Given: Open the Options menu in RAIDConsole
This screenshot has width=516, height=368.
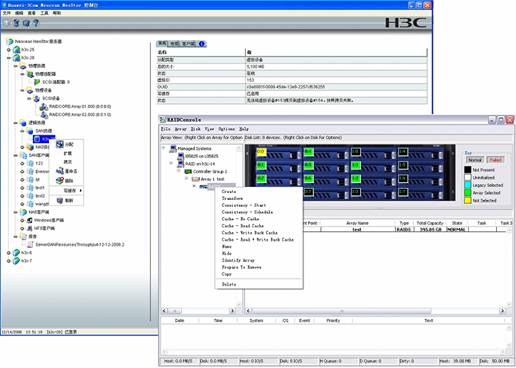Looking at the screenshot, I should 226,129.
